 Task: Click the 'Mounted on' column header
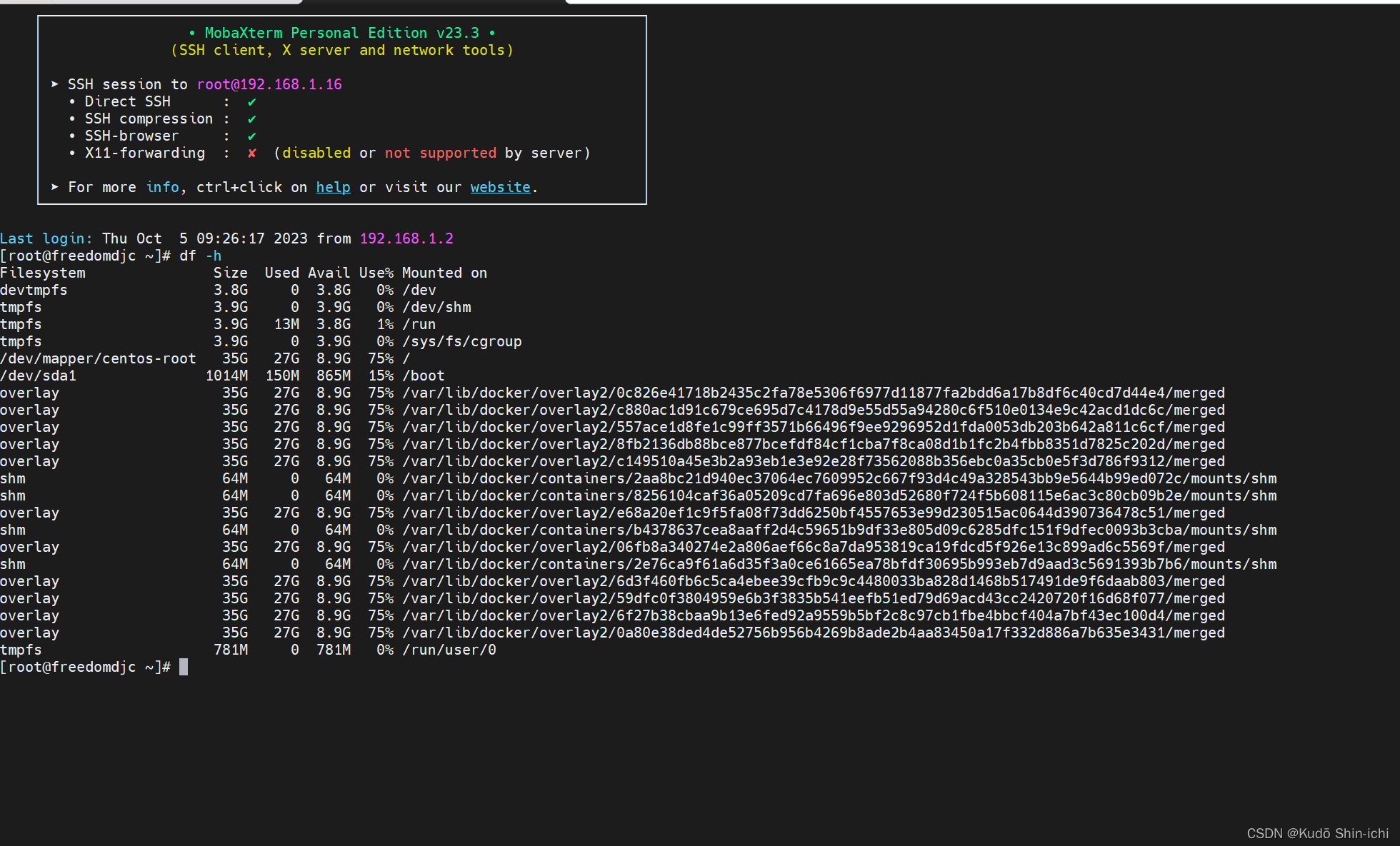[x=444, y=273]
